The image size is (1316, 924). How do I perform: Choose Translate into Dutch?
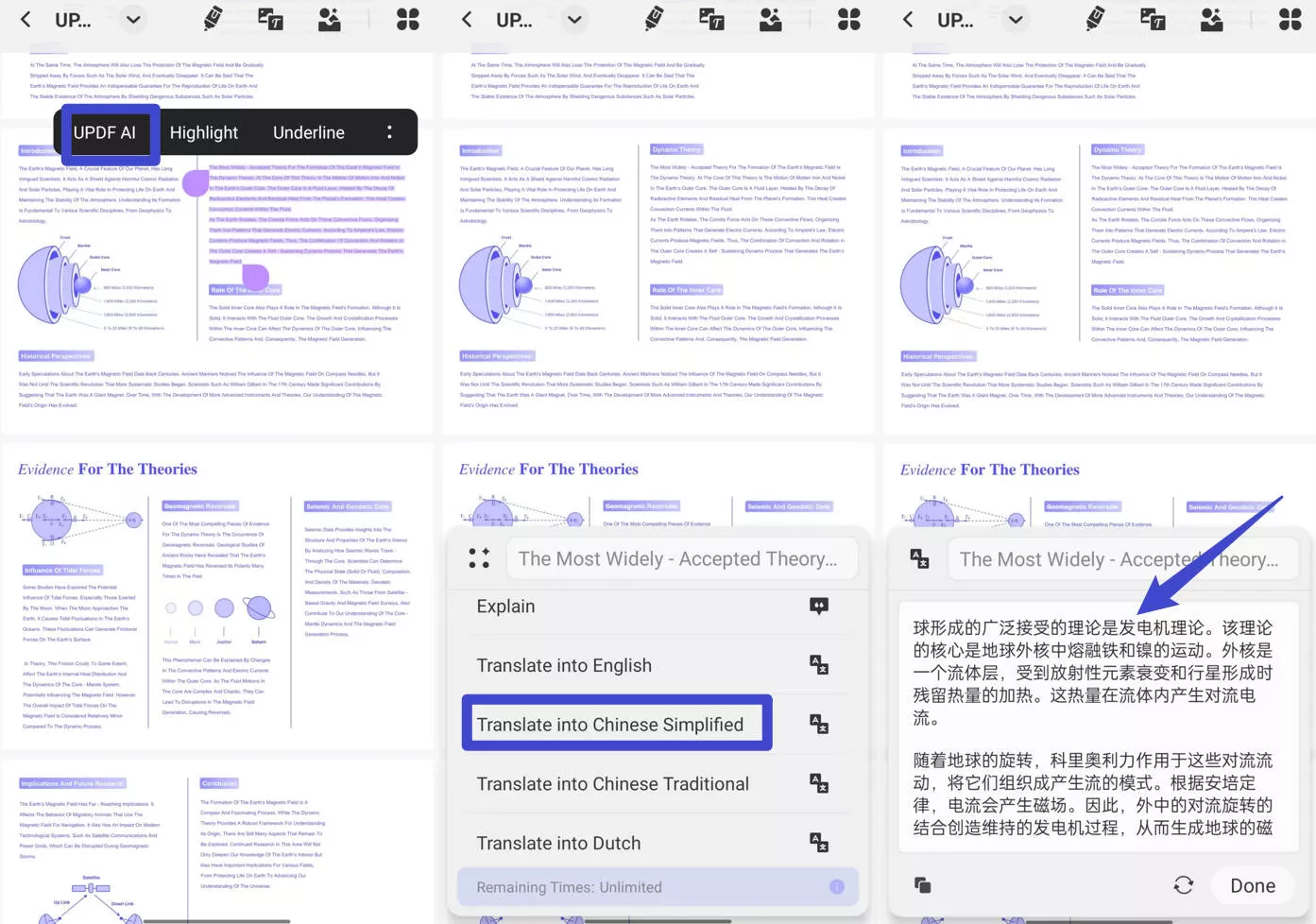558,843
